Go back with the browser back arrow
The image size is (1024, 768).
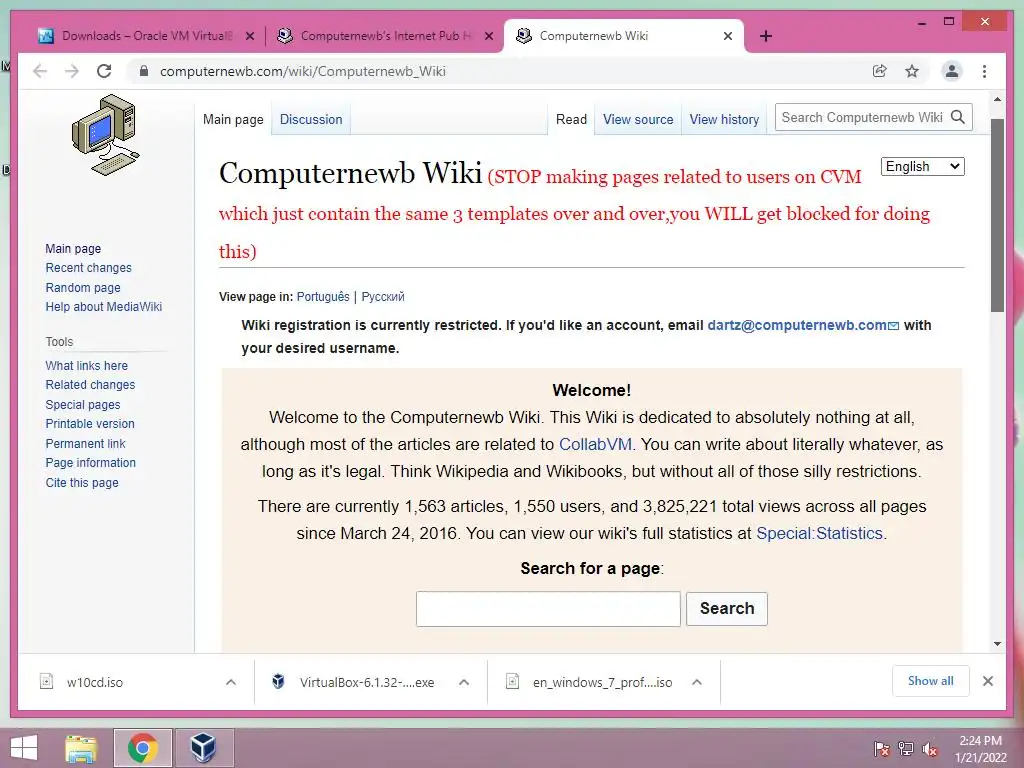coord(40,71)
